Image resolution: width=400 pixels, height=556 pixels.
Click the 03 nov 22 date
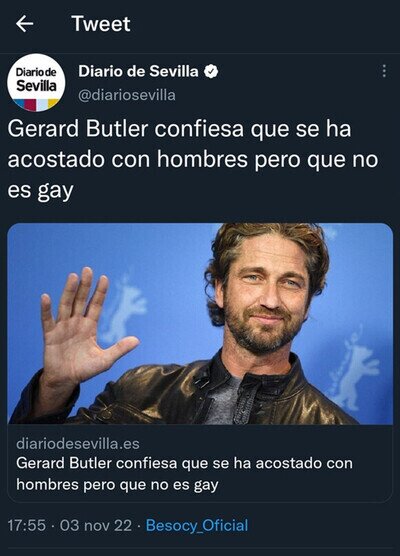click(x=96, y=525)
